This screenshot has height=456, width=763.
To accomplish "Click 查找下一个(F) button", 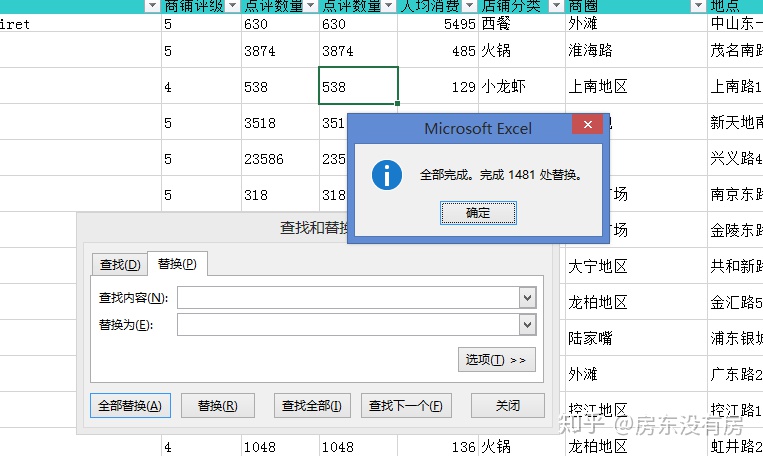I will point(406,405).
